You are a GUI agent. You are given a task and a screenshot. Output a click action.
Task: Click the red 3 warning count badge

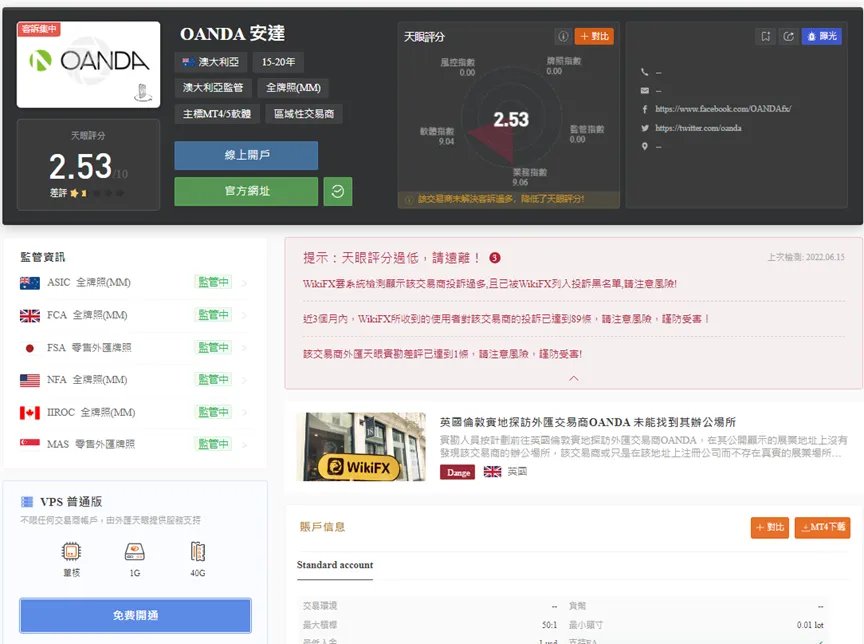point(495,257)
